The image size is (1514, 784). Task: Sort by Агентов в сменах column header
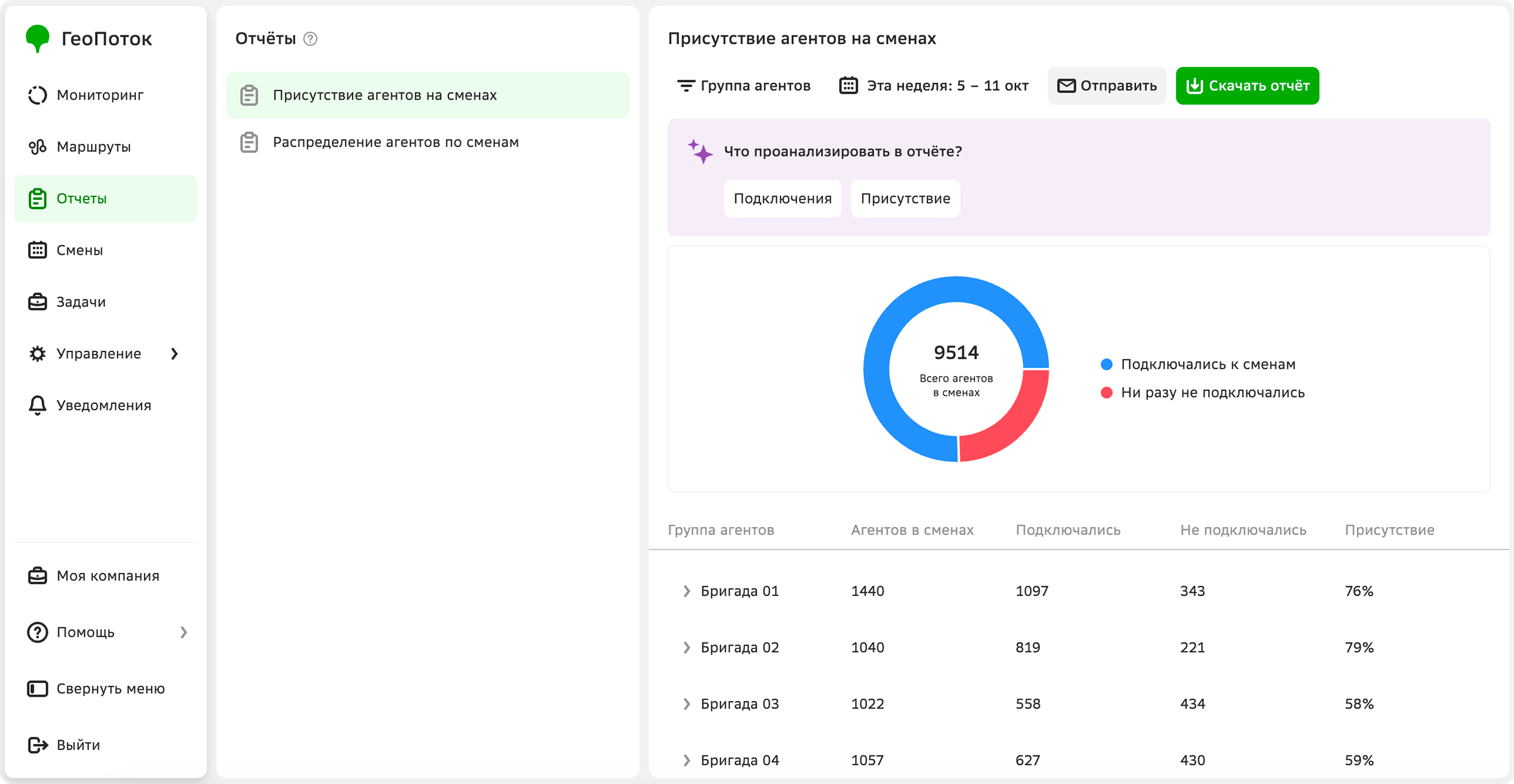pos(912,530)
